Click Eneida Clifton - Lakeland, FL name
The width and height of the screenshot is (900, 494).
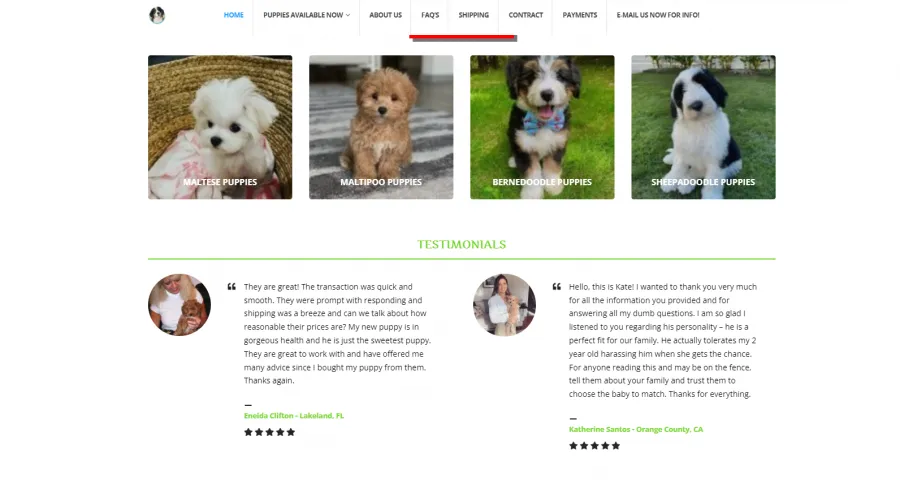coord(294,415)
